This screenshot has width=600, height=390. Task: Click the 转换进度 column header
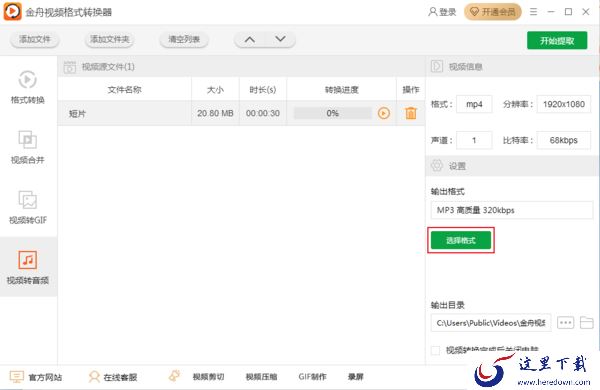(x=342, y=90)
